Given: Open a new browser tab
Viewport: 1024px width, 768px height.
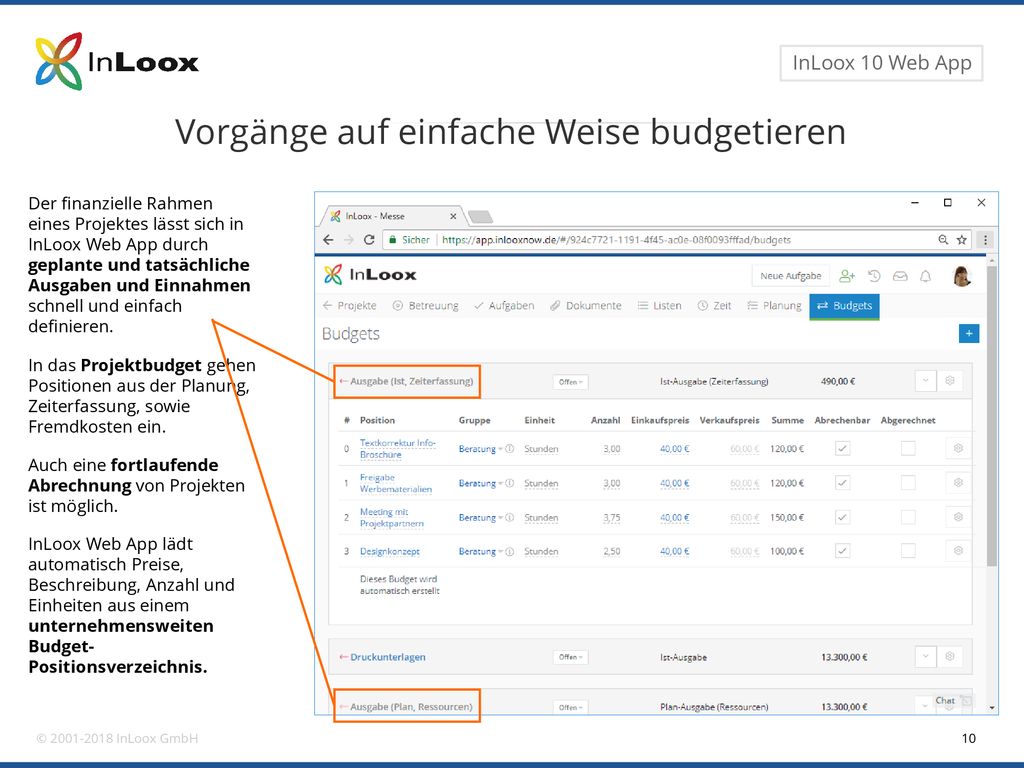Looking at the screenshot, I should click(481, 217).
